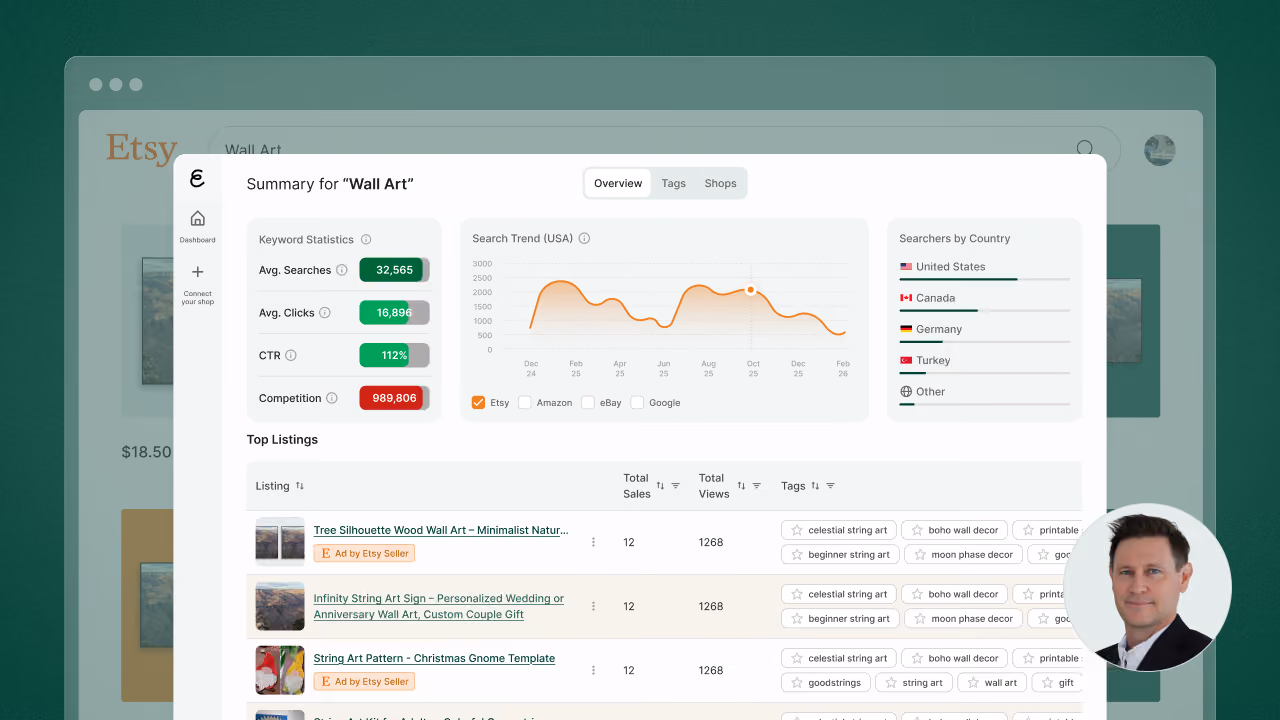This screenshot has width=1280, height=720.
Task: Click the extension logo atop the sidebar
Action: click(x=197, y=179)
